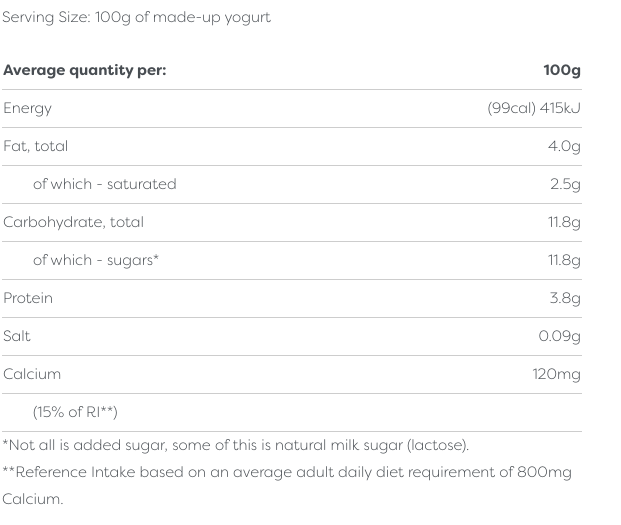Select the 3.8g protein value

coord(564,298)
